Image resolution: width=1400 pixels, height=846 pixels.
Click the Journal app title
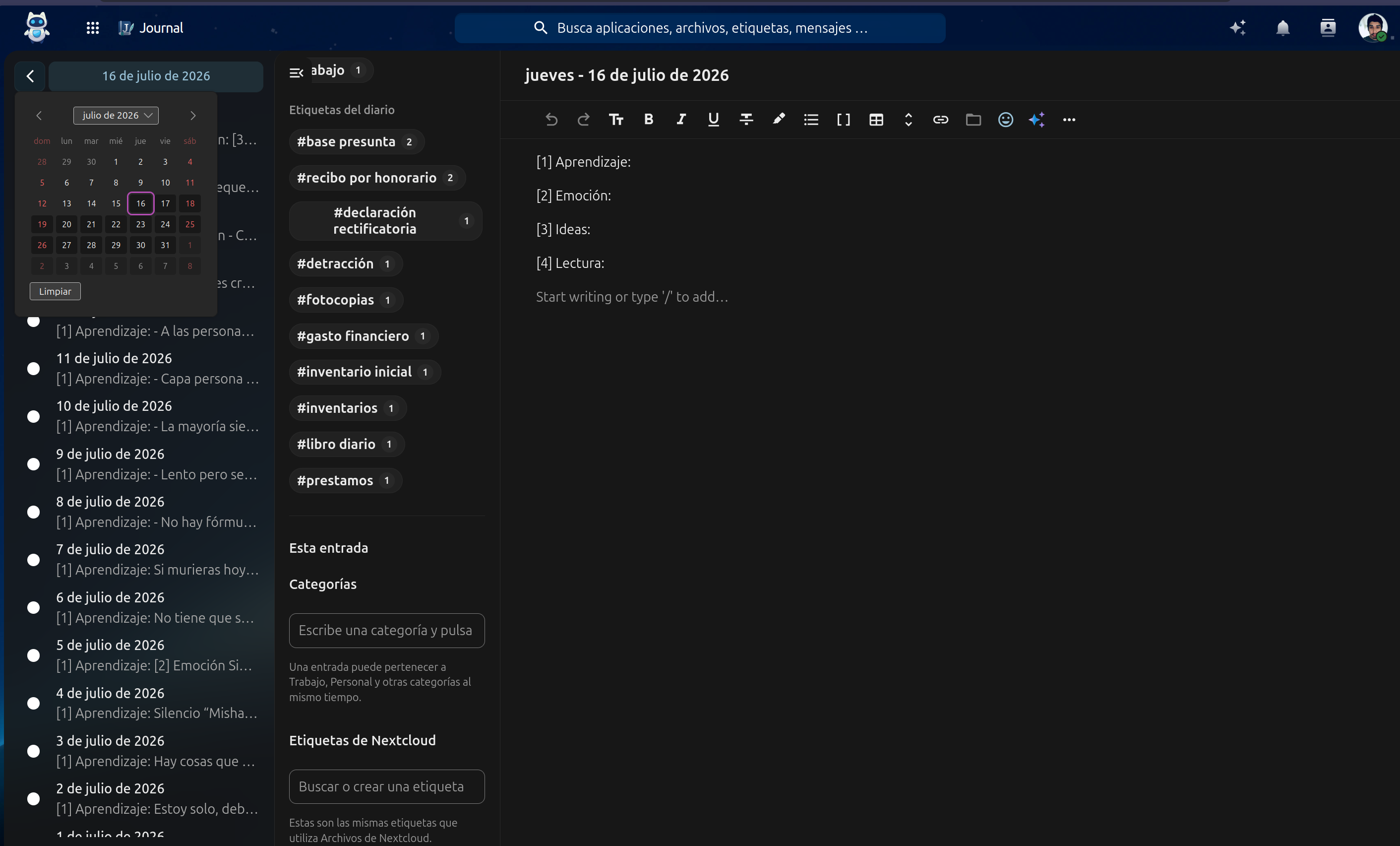click(x=161, y=28)
